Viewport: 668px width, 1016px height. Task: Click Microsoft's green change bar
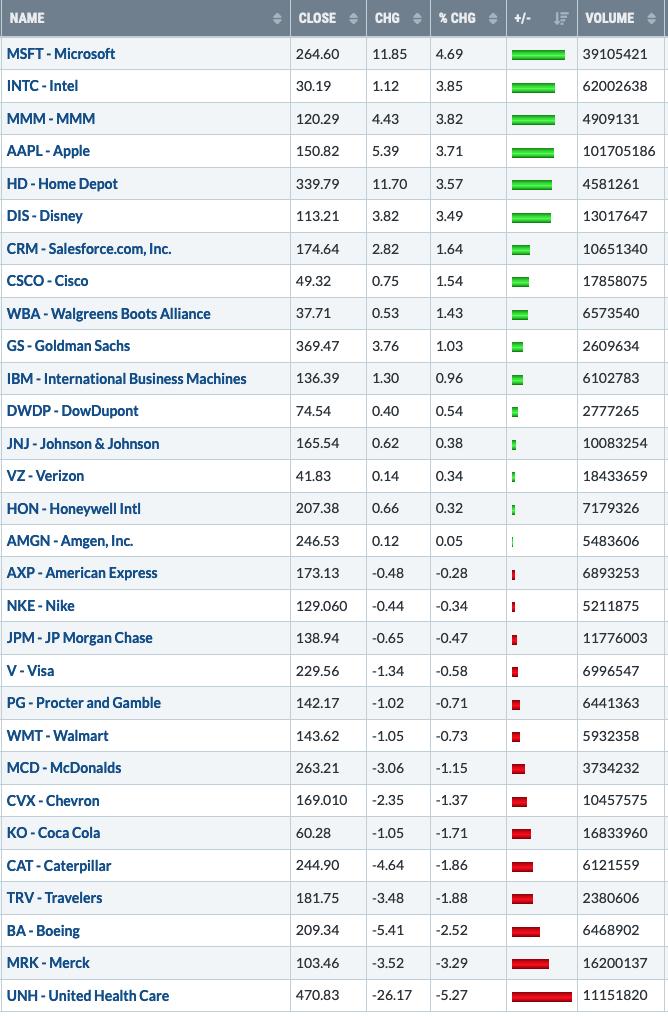tap(538, 55)
